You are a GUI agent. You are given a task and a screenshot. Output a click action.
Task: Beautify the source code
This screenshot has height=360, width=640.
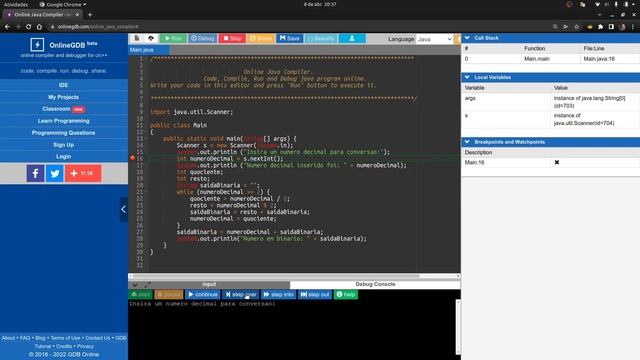[x=321, y=38]
